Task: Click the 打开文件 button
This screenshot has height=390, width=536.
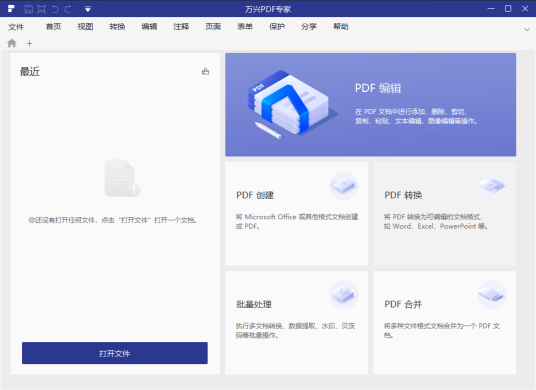Action: tap(115, 353)
